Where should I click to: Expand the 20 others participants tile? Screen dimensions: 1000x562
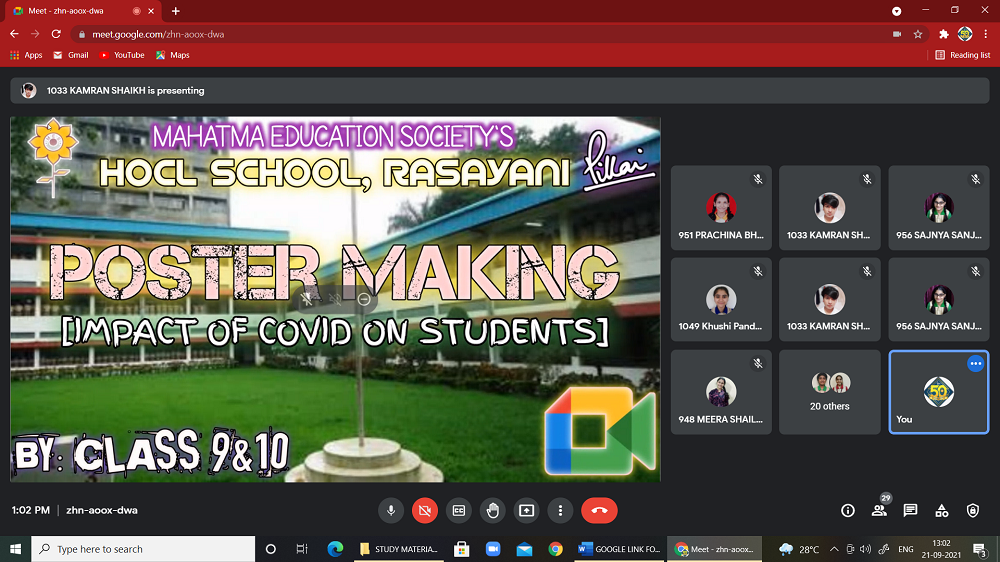point(830,391)
